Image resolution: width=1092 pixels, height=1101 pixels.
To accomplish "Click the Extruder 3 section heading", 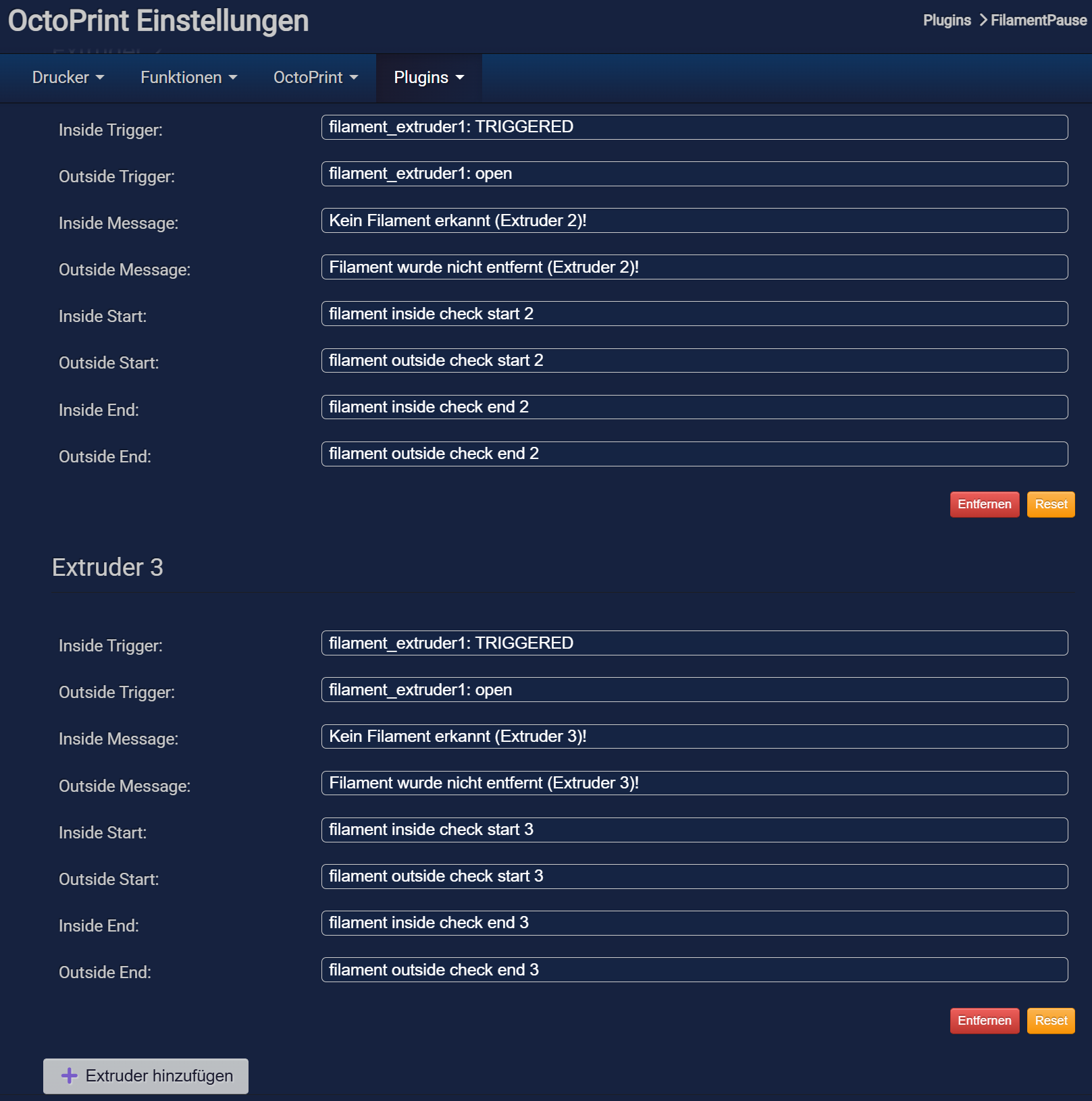I will (107, 568).
